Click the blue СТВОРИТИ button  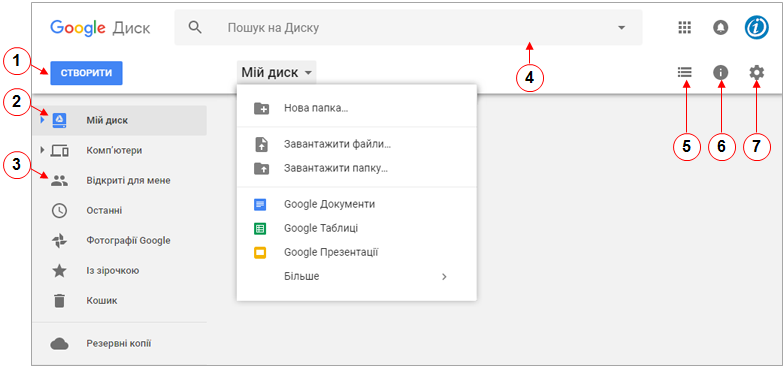click(86, 73)
